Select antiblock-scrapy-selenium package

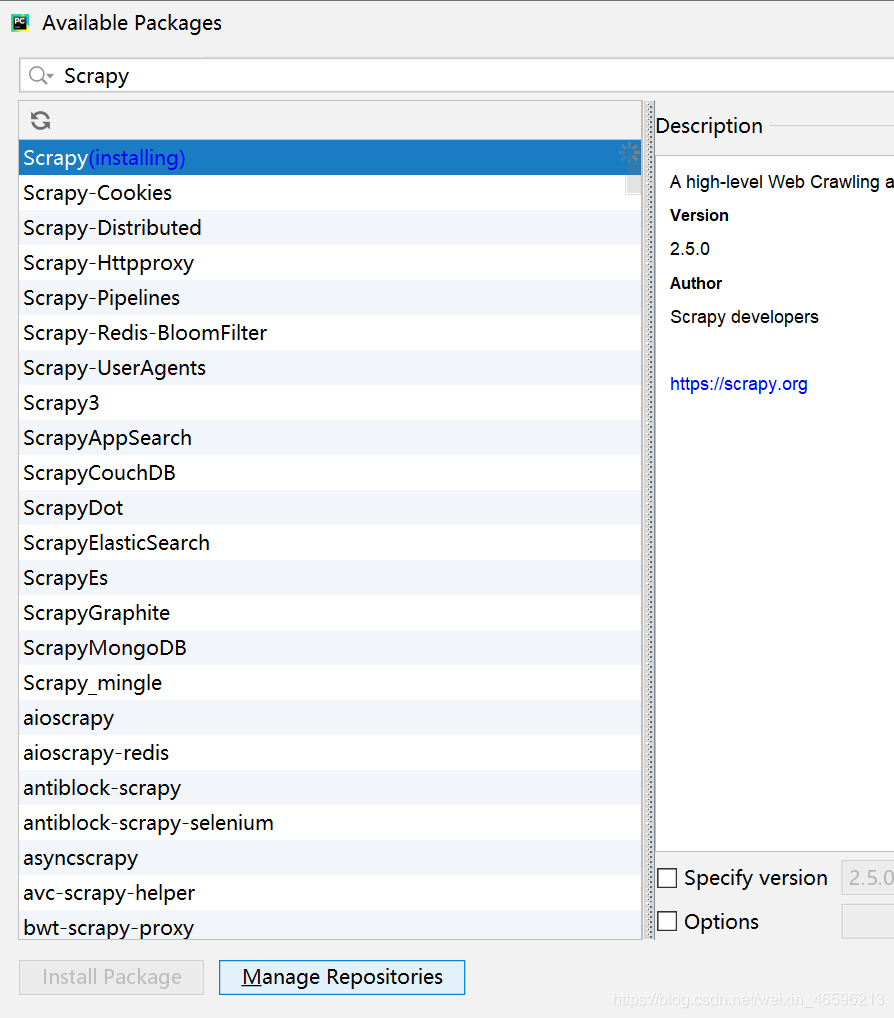pos(330,824)
